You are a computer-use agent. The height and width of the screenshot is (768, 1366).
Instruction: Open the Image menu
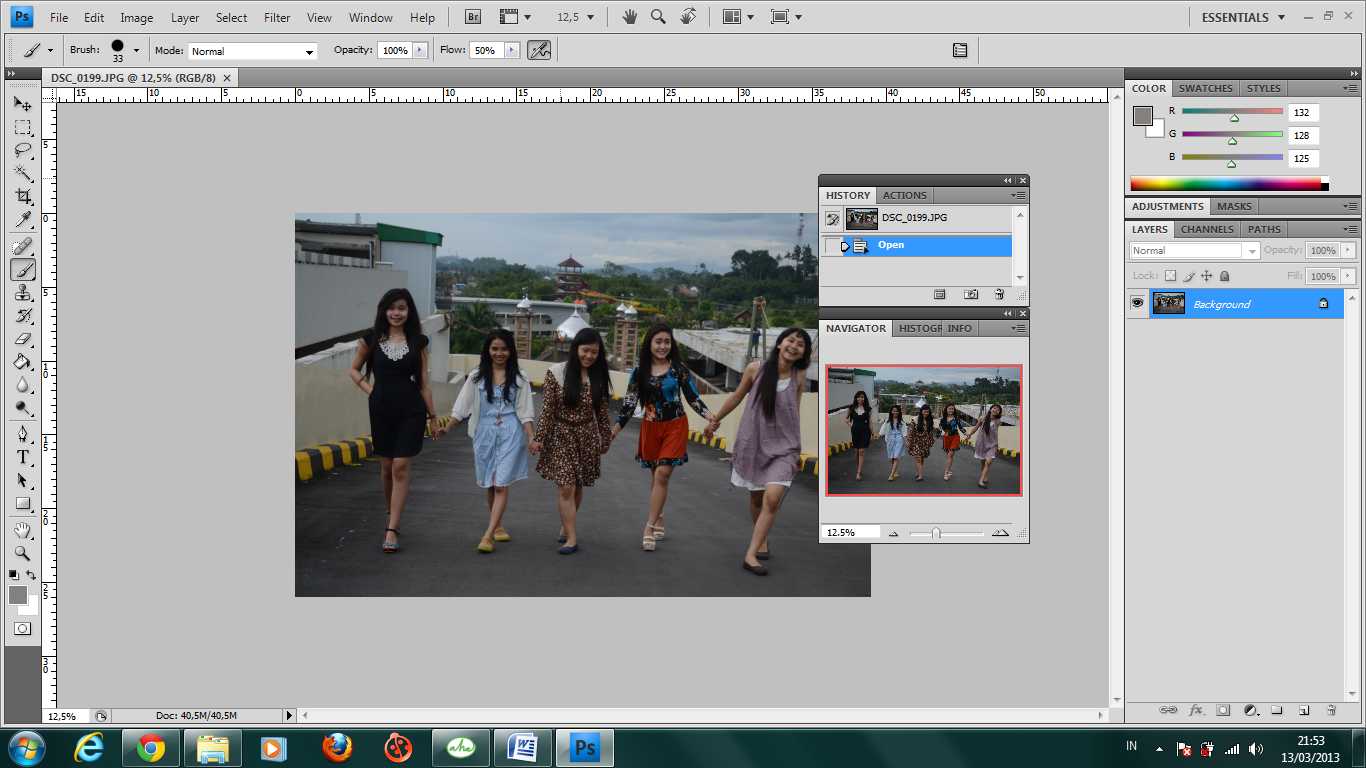pos(137,18)
